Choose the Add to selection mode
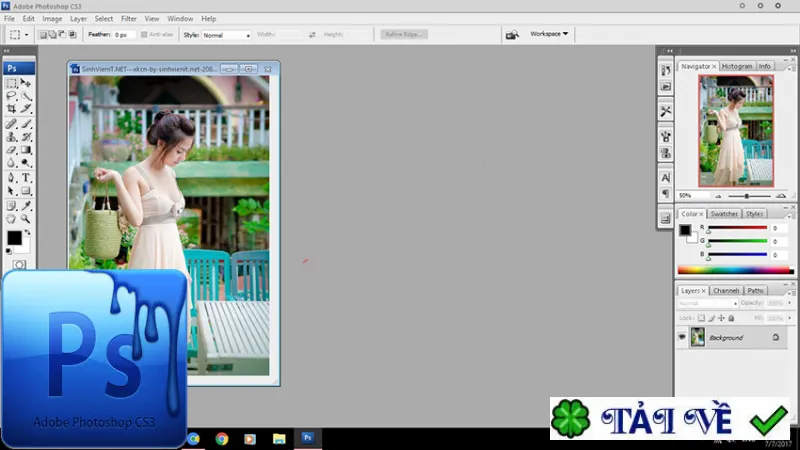The height and width of the screenshot is (450, 800). pyautogui.click(x=53, y=35)
